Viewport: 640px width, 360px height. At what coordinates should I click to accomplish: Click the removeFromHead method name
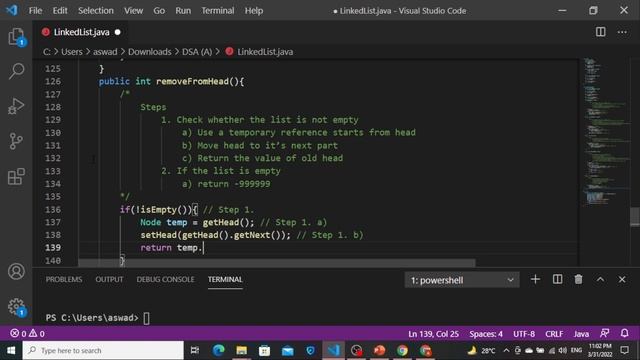coord(192,81)
